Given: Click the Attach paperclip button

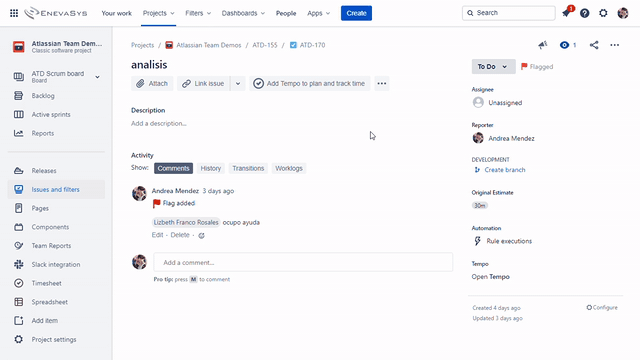Looking at the screenshot, I should (152, 83).
